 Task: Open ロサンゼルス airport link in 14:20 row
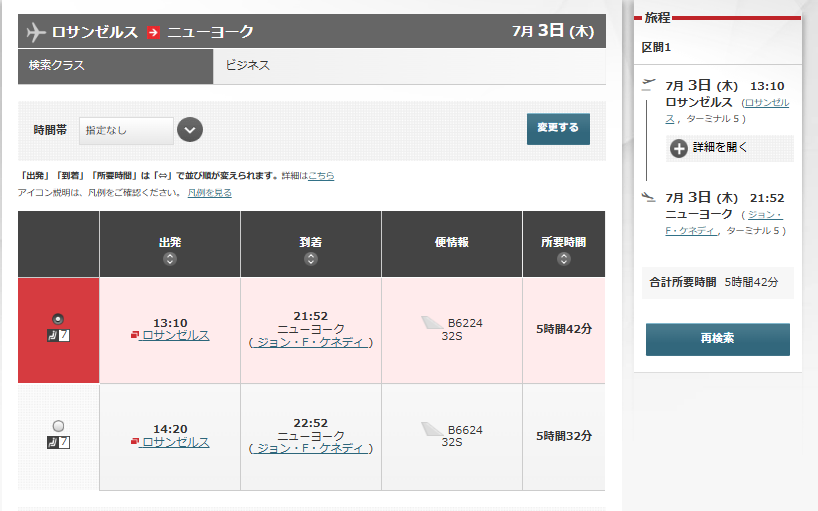tap(175, 442)
